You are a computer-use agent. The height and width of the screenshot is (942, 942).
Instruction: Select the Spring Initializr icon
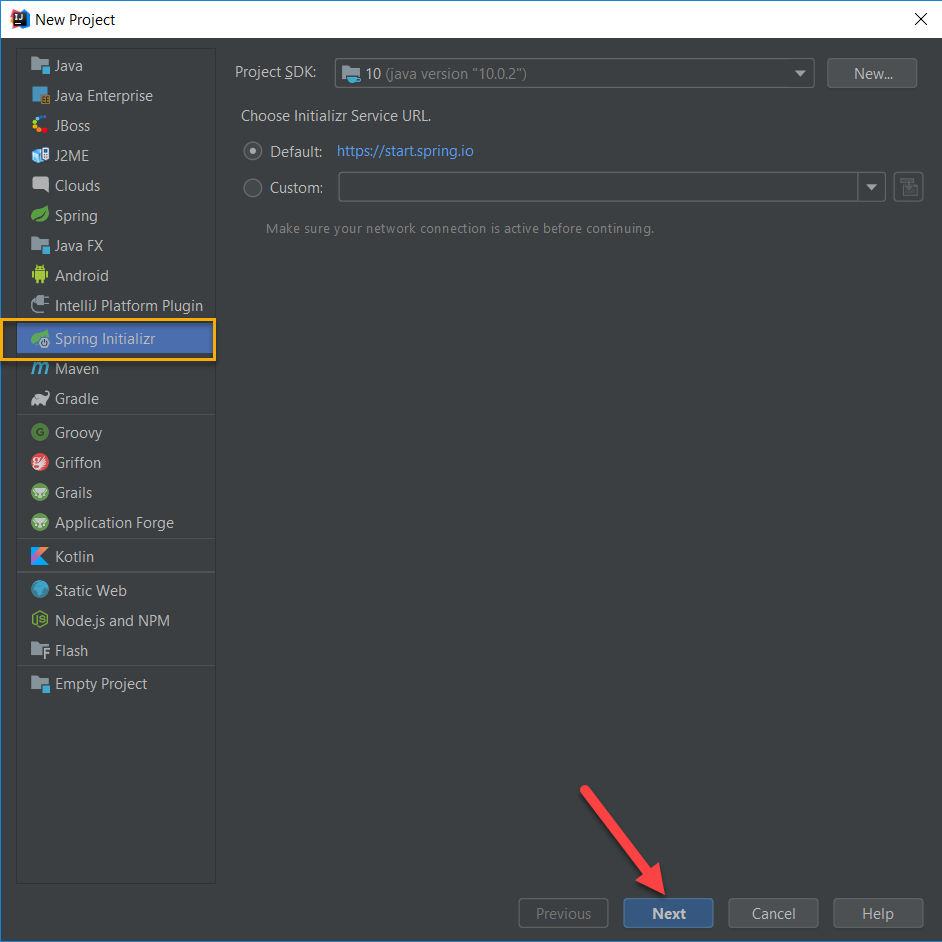[40, 339]
